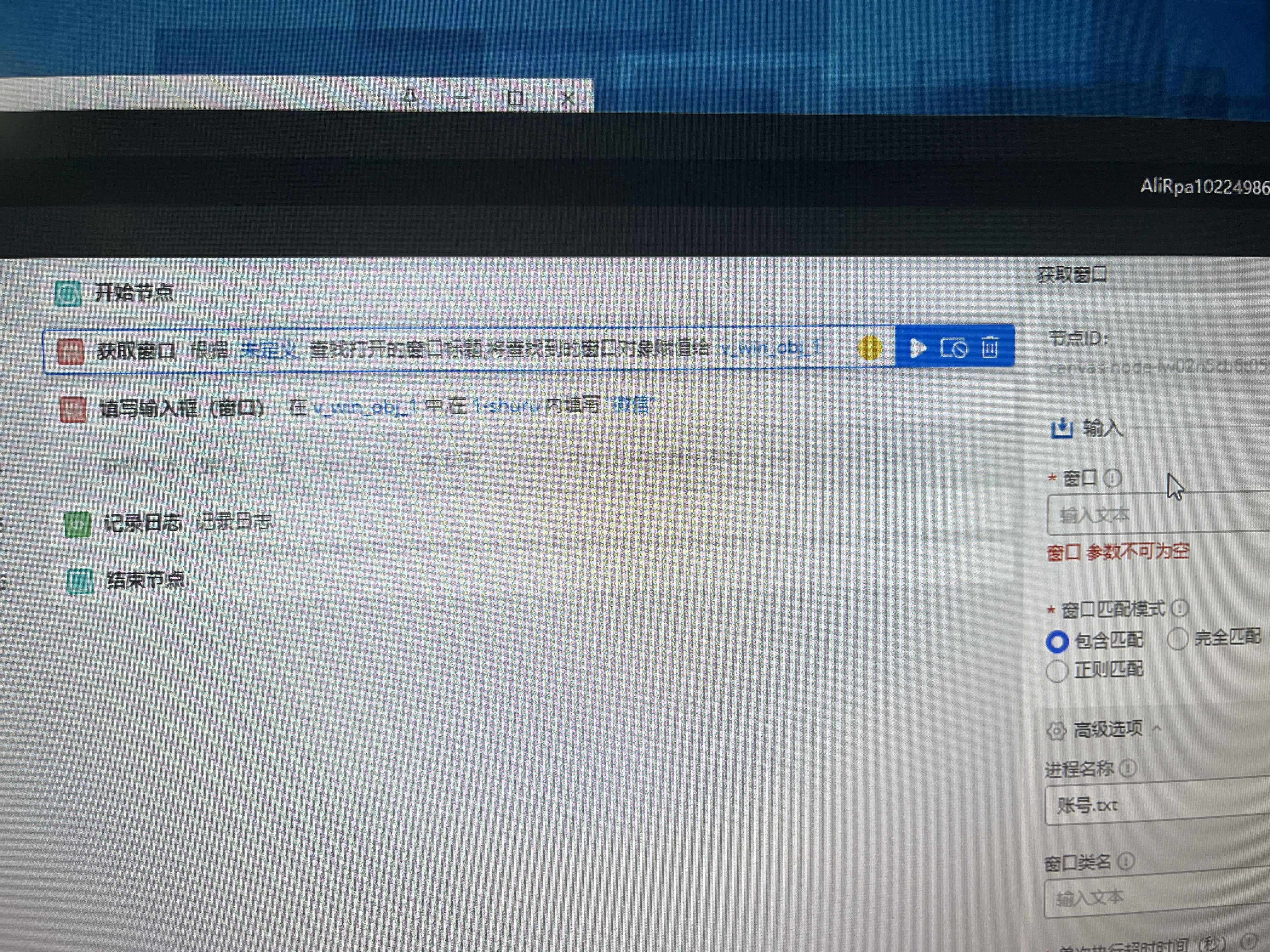This screenshot has width=1270, height=952.
Task: Click the 高级选项 gear icon
Action: coord(1056,731)
